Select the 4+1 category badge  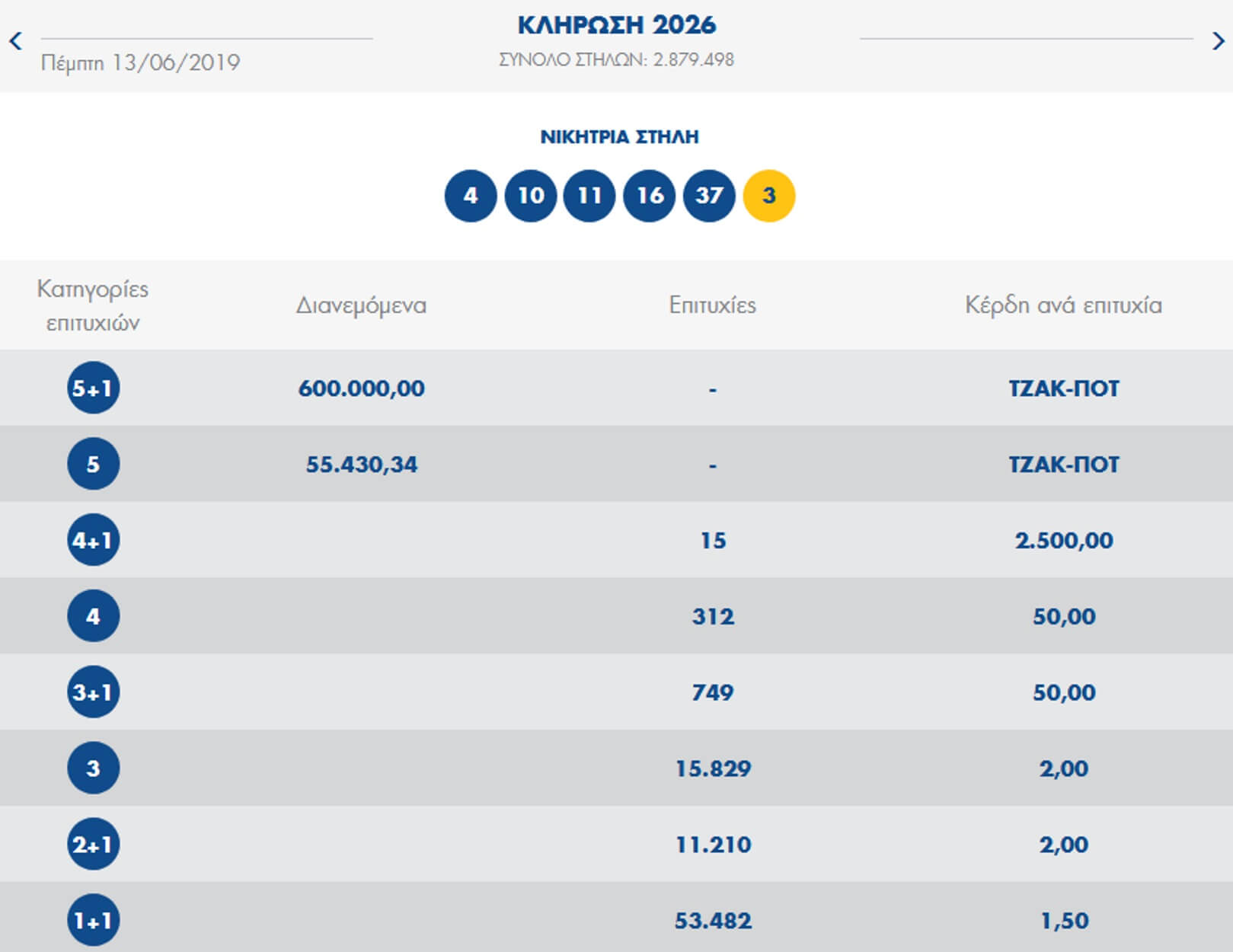93,540
